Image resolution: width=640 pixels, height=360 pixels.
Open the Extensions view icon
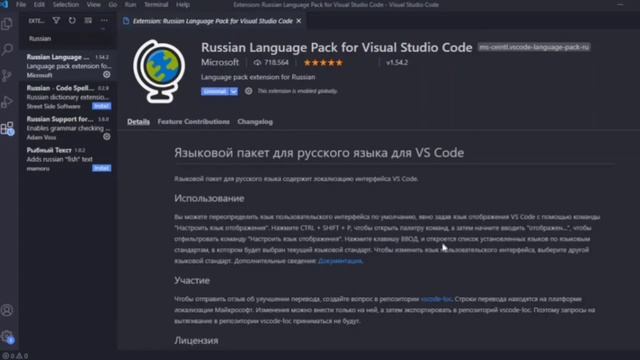tap(7, 129)
